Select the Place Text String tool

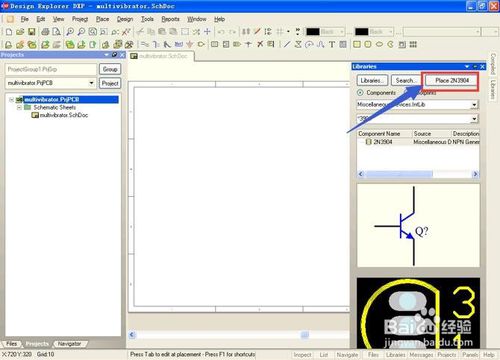pos(332,44)
